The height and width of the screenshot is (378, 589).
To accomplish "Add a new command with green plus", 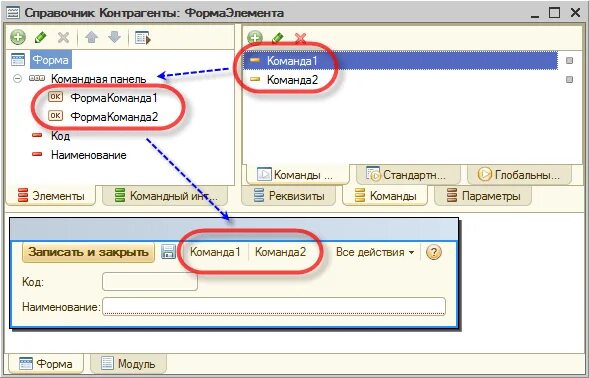I will pyautogui.click(x=255, y=37).
